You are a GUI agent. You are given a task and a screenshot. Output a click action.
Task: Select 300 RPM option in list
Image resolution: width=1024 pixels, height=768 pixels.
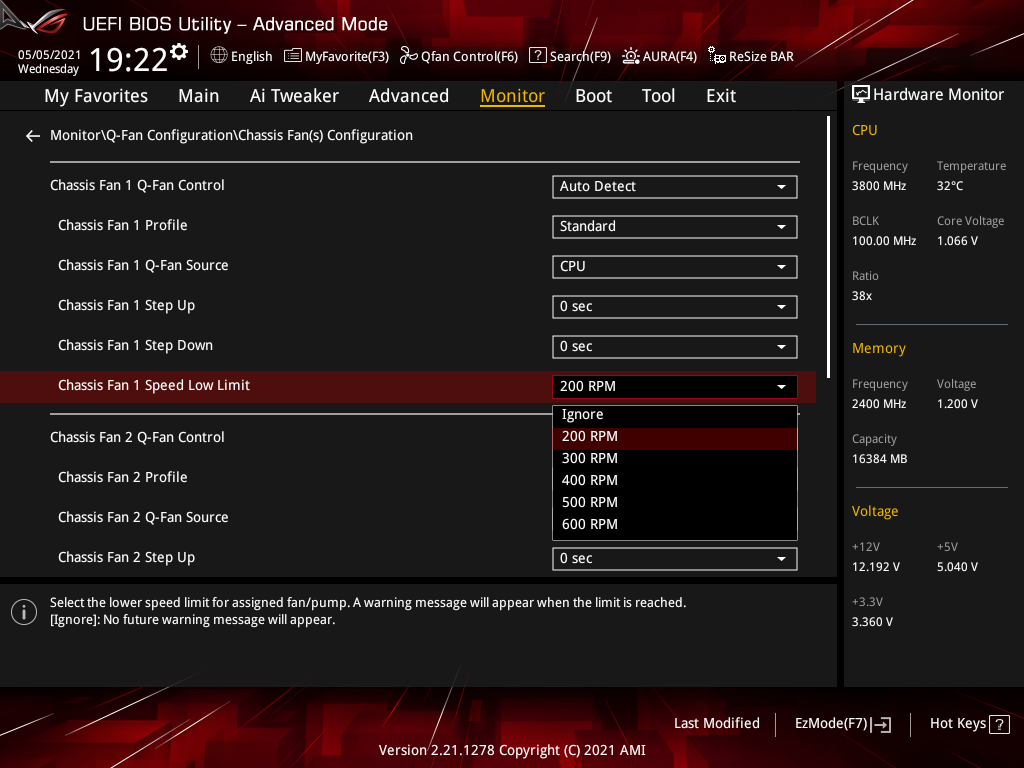[675, 458]
